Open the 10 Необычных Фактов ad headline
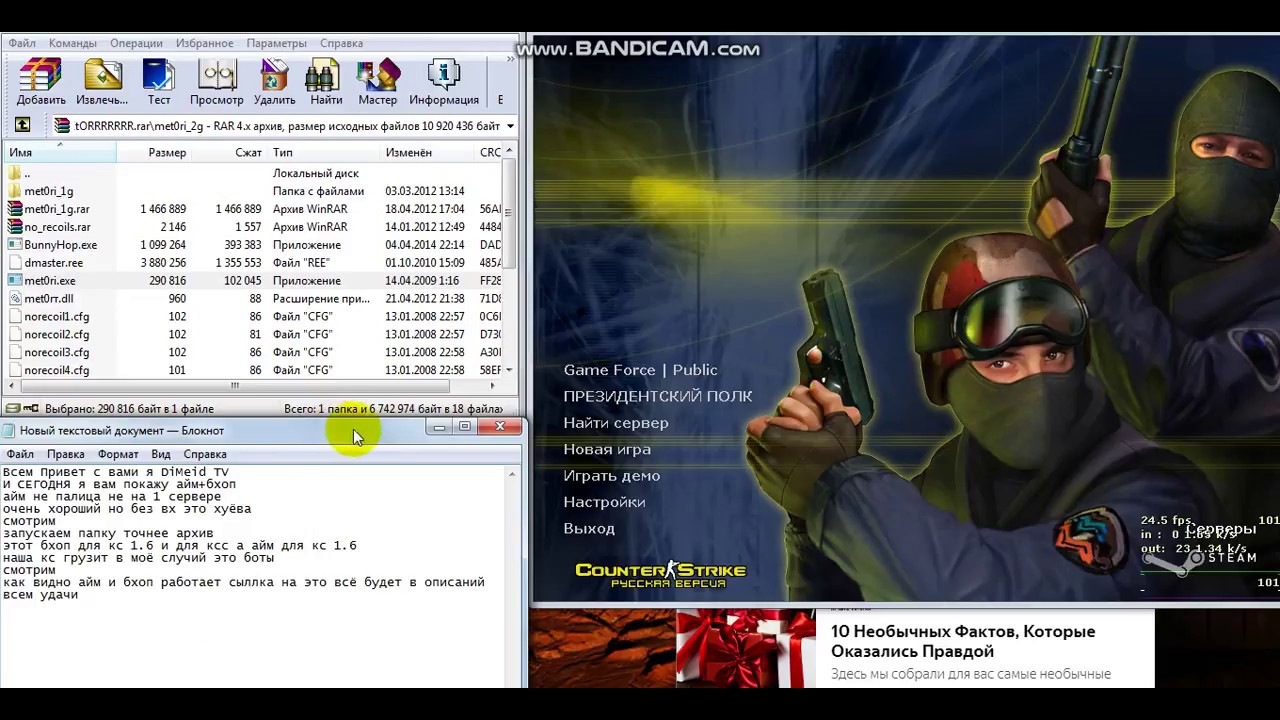 coord(963,641)
